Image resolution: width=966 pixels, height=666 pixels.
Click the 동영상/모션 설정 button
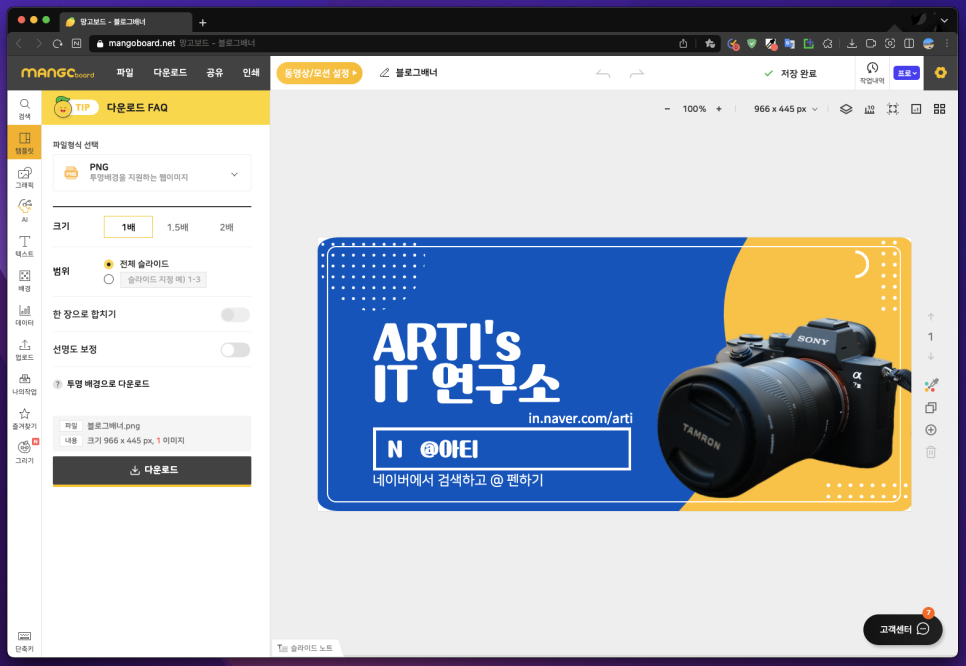pyautogui.click(x=320, y=73)
